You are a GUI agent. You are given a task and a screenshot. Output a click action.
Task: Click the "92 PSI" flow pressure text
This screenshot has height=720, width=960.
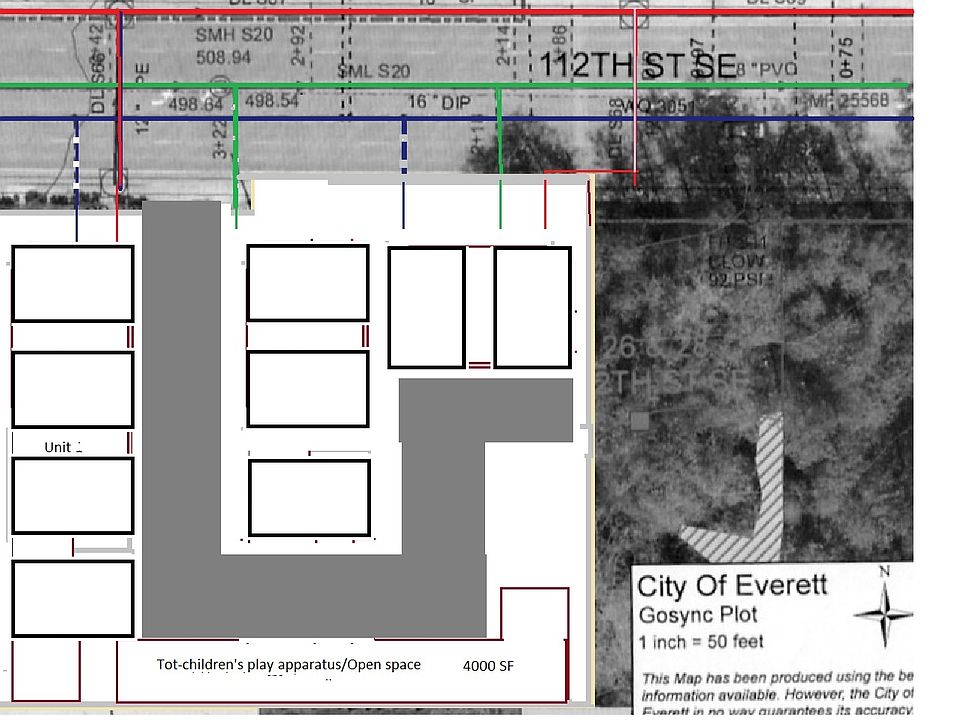coord(736,279)
